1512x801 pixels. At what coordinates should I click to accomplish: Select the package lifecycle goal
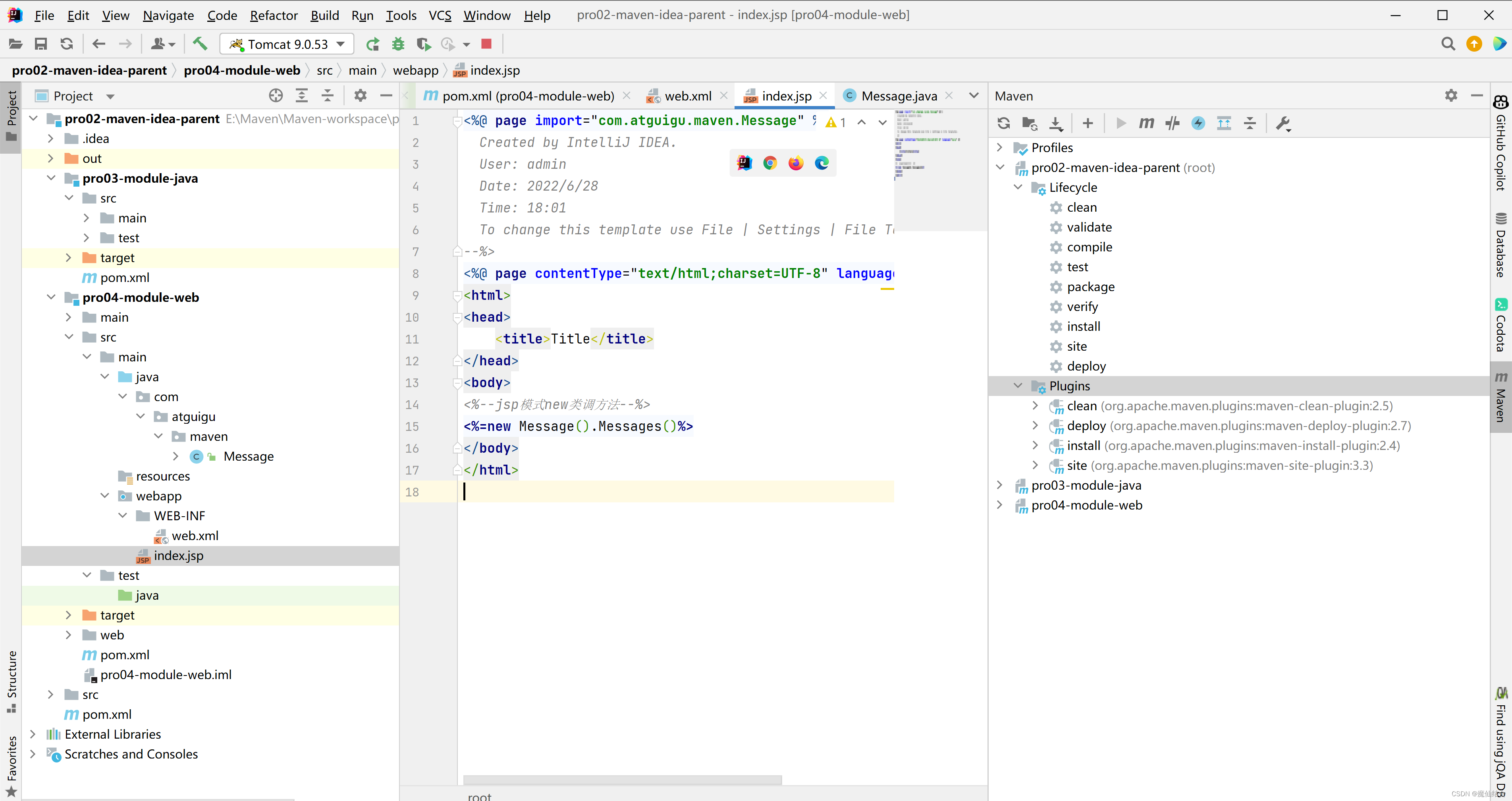coord(1090,287)
